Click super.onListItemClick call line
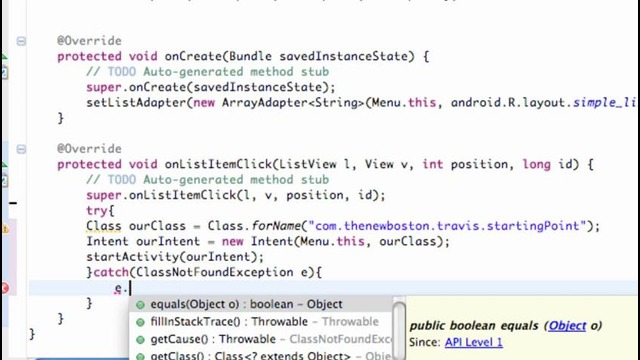Viewport: 640px width, 360px height. point(236,195)
